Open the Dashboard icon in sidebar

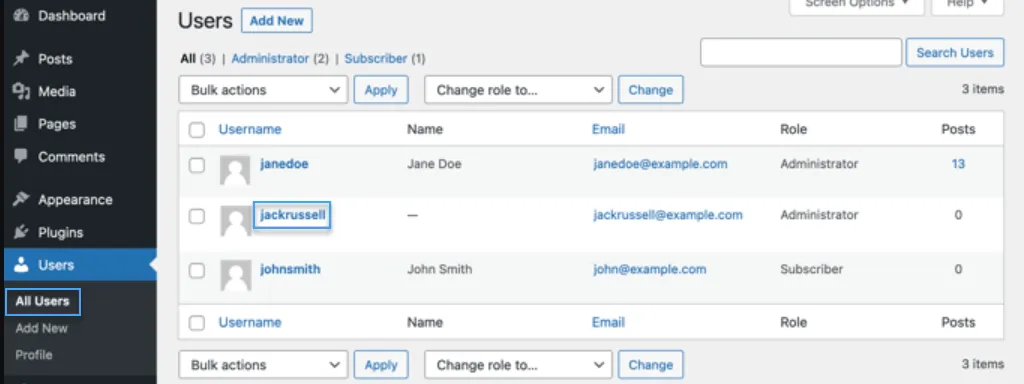pyautogui.click(x=22, y=16)
